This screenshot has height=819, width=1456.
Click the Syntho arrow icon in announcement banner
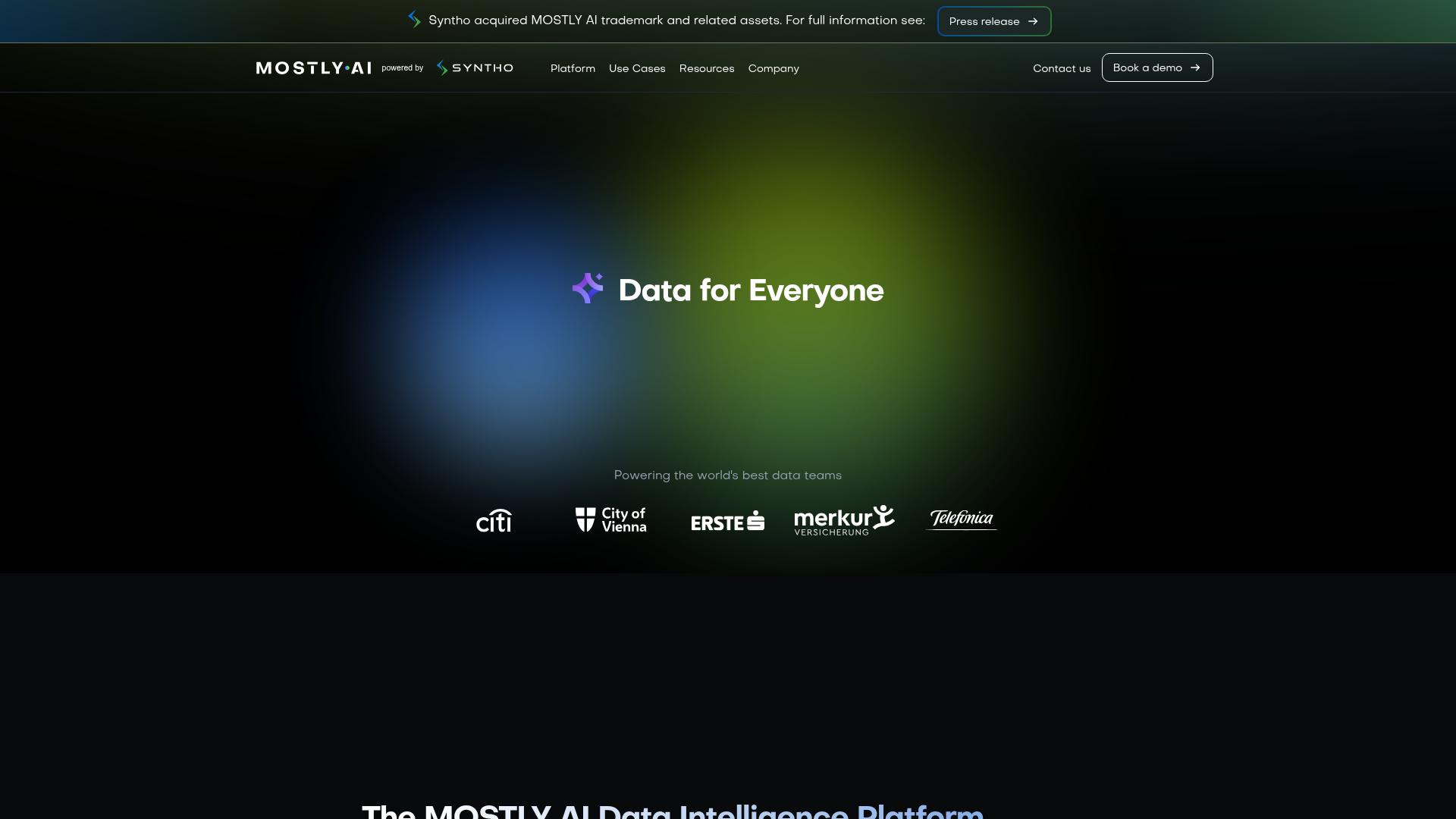tap(414, 20)
